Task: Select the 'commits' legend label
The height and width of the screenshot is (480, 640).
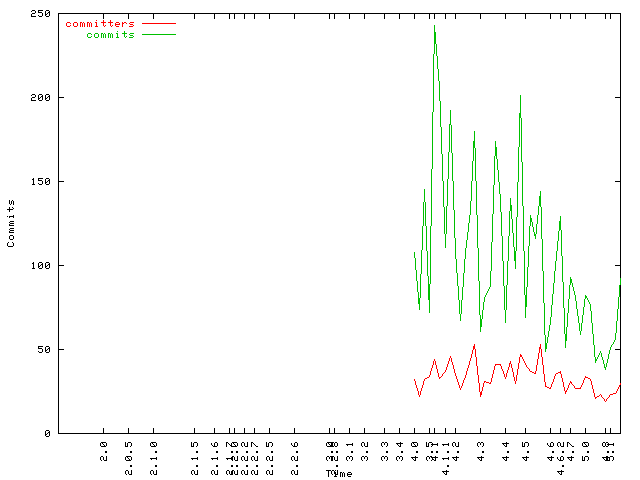Action: click(x=110, y=34)
